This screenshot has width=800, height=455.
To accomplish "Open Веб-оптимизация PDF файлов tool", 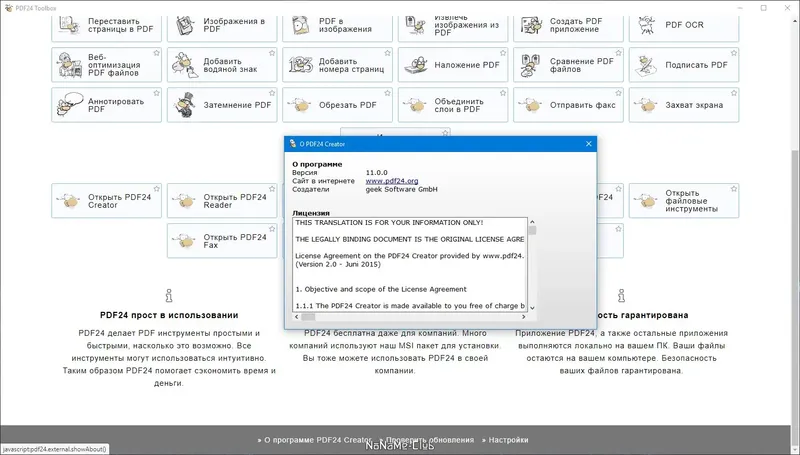I will [107, 65].
